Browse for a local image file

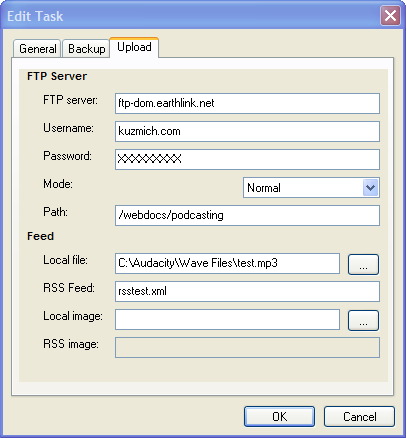[363, 321]
